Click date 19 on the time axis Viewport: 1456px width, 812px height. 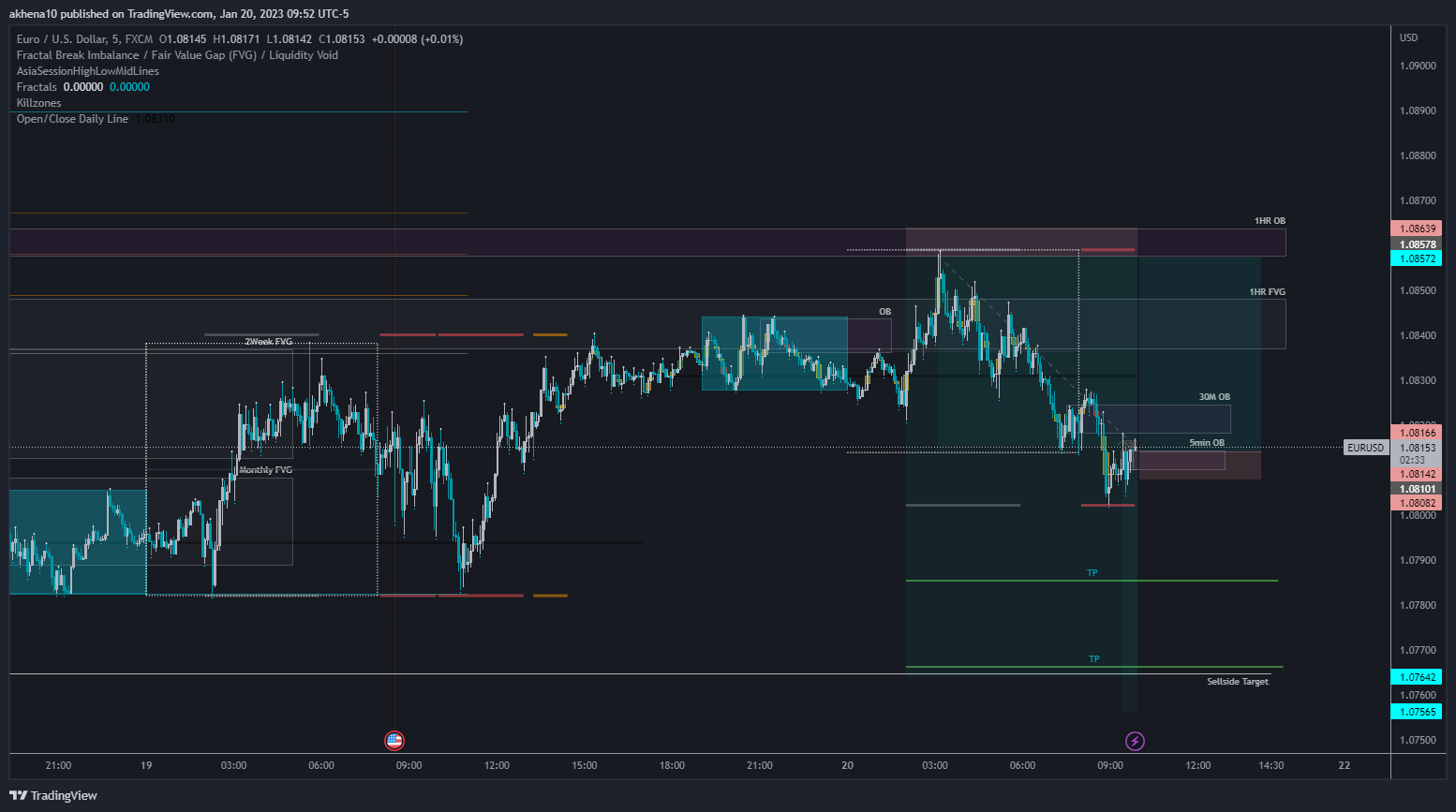(146, 765)
